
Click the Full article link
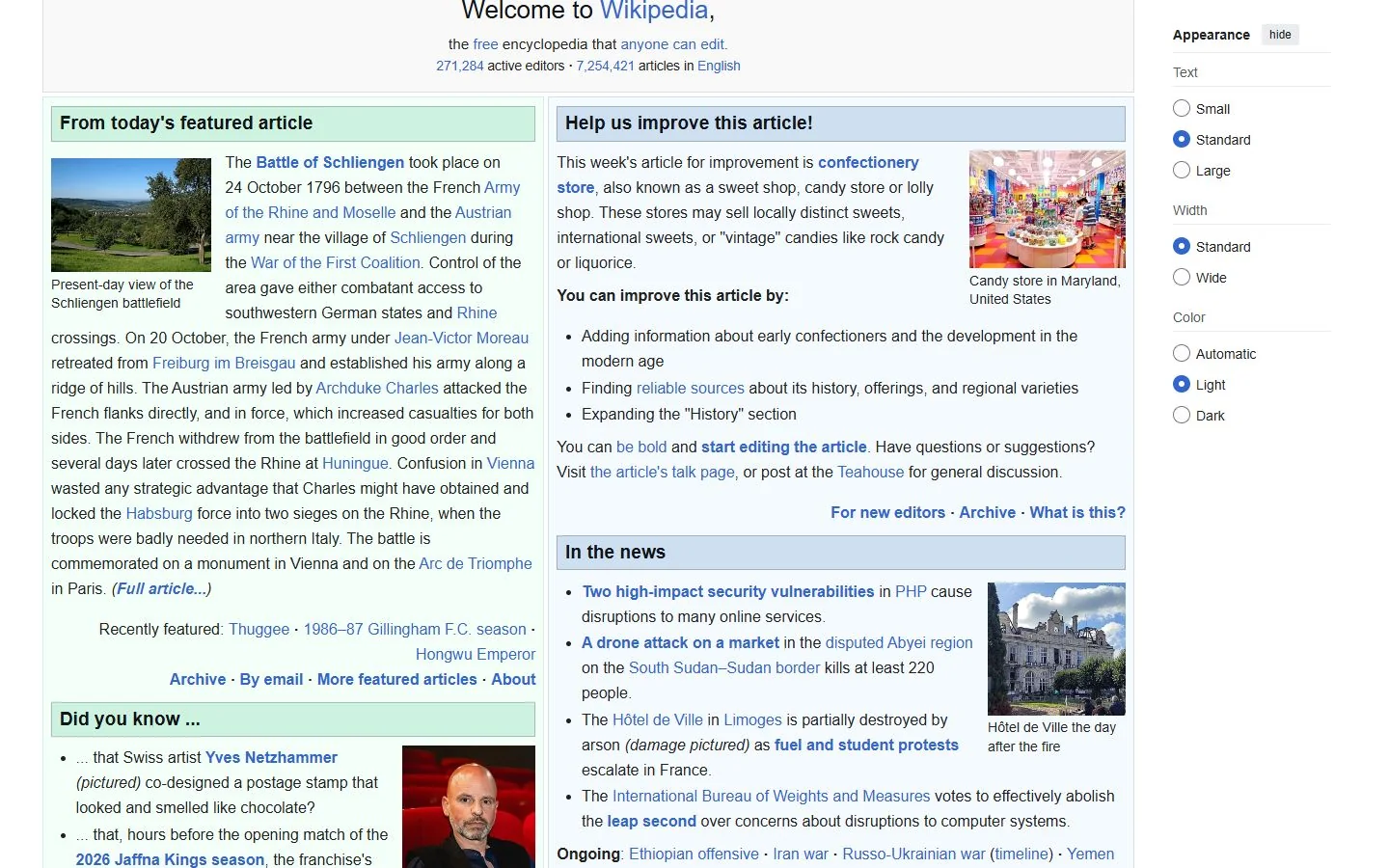(161, 588)
